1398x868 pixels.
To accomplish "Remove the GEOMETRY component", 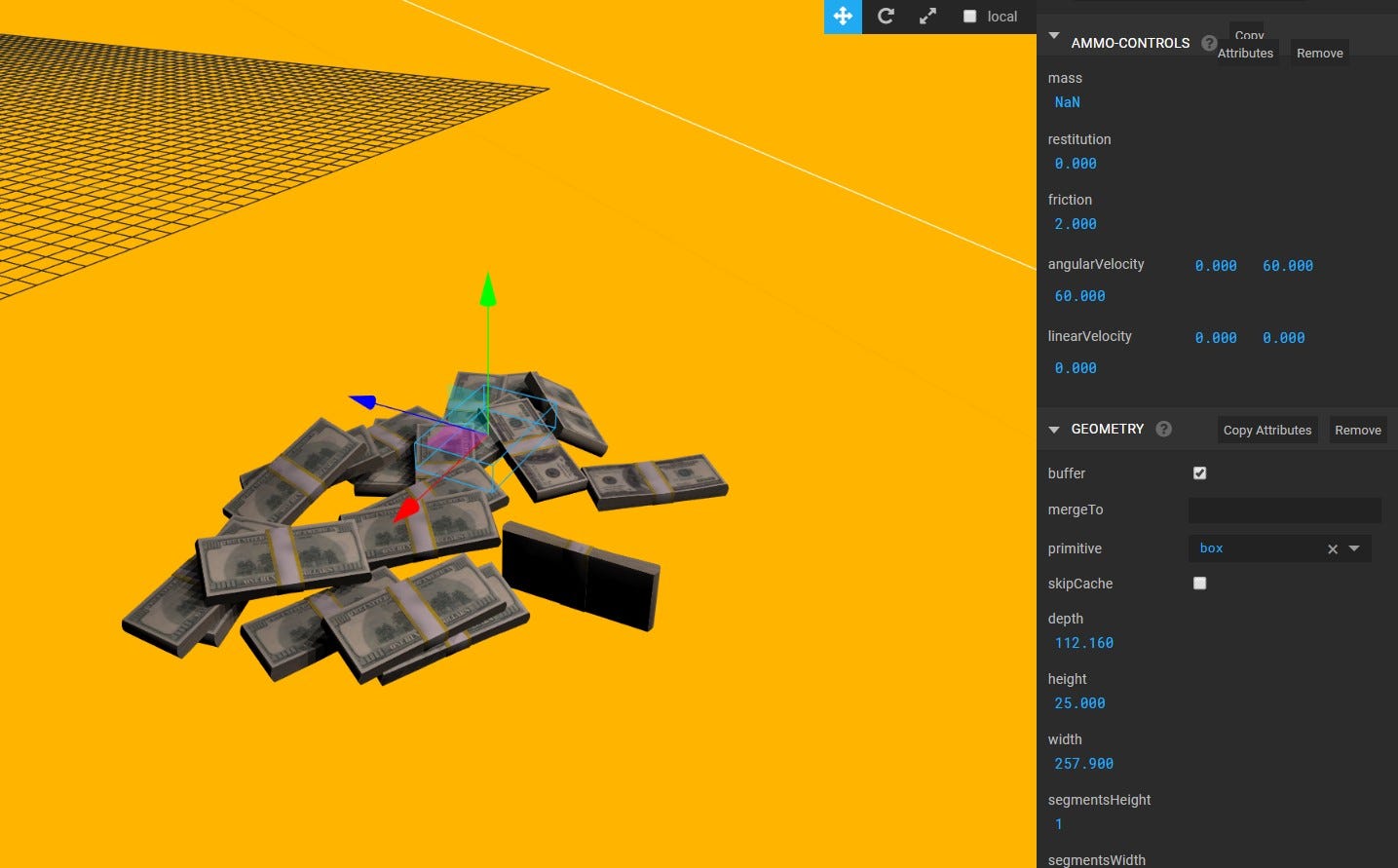I will 1357,430.
